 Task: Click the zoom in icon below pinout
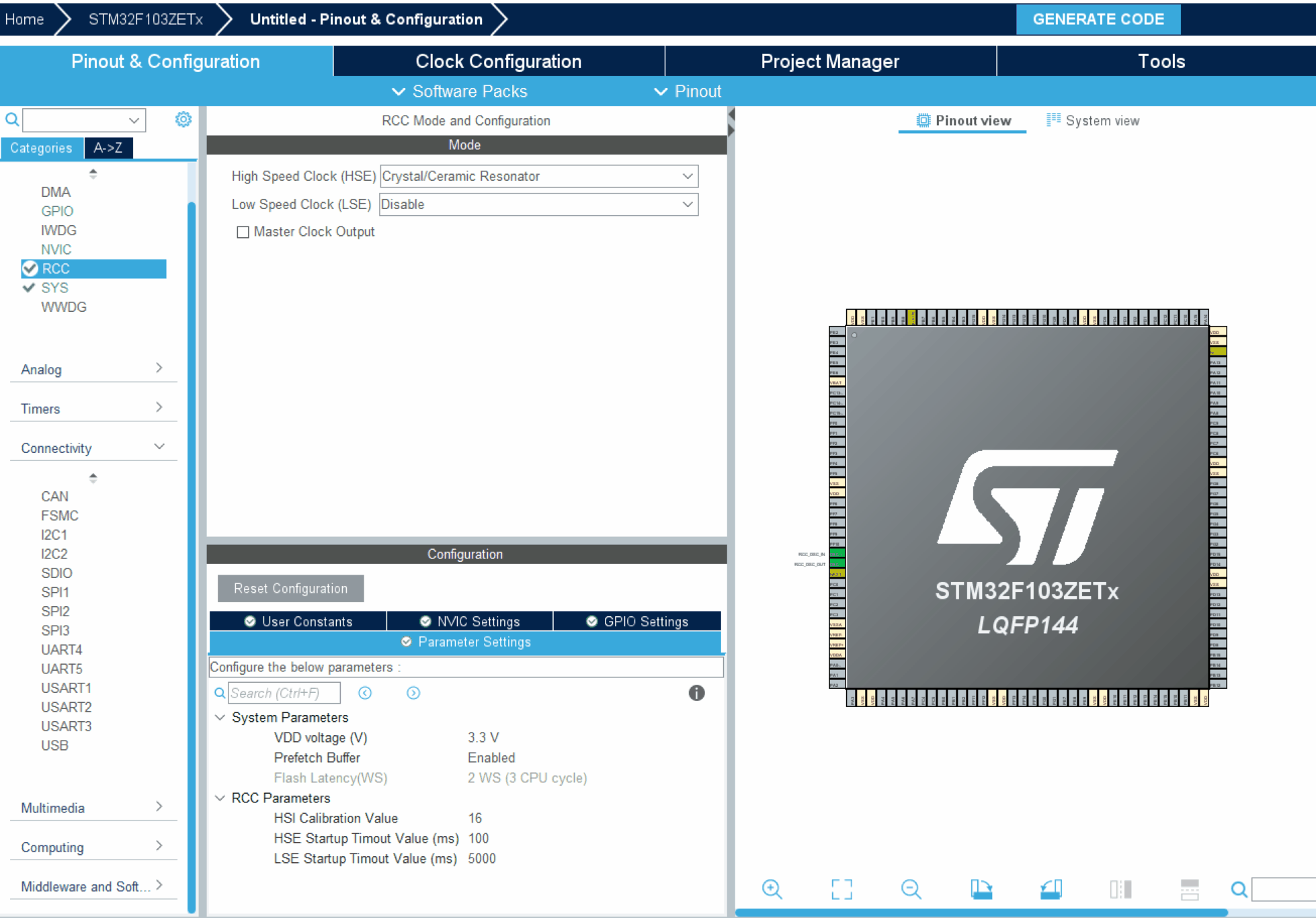pyautogui.click(x=772, y=889)
